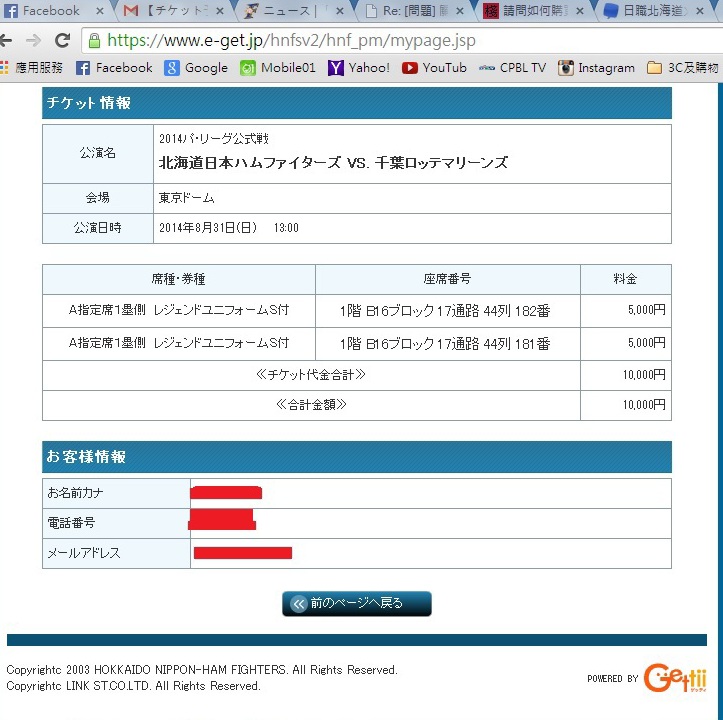This screenshot has height=720, width=723.
Task: Open the Re: [問題] tab
Action: click(x=413, y=11)
